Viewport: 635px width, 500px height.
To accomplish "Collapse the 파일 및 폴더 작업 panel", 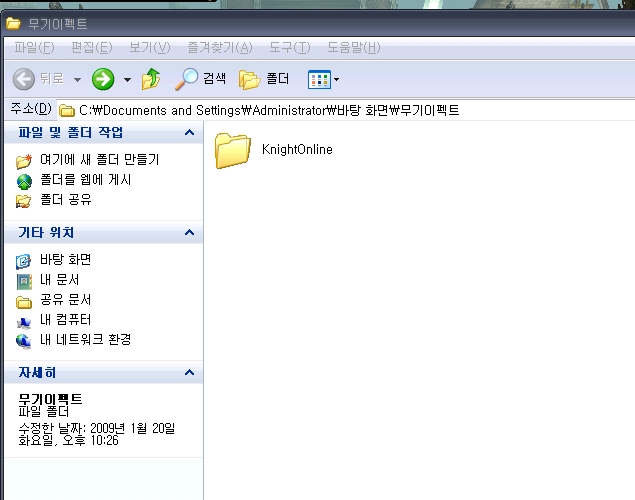I will pos(189,132).
